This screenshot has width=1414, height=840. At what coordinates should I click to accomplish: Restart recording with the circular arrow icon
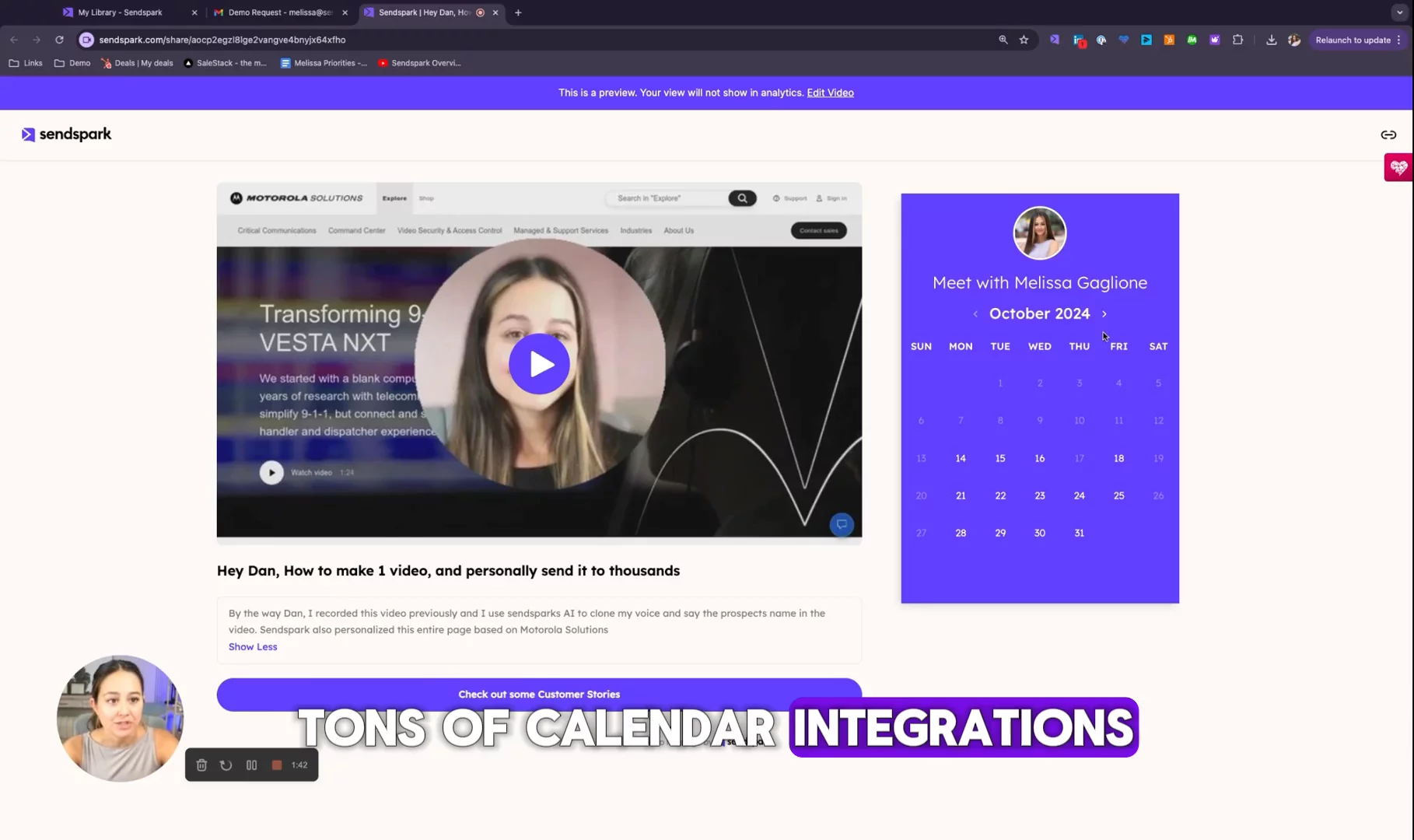[x=226, y=765]
